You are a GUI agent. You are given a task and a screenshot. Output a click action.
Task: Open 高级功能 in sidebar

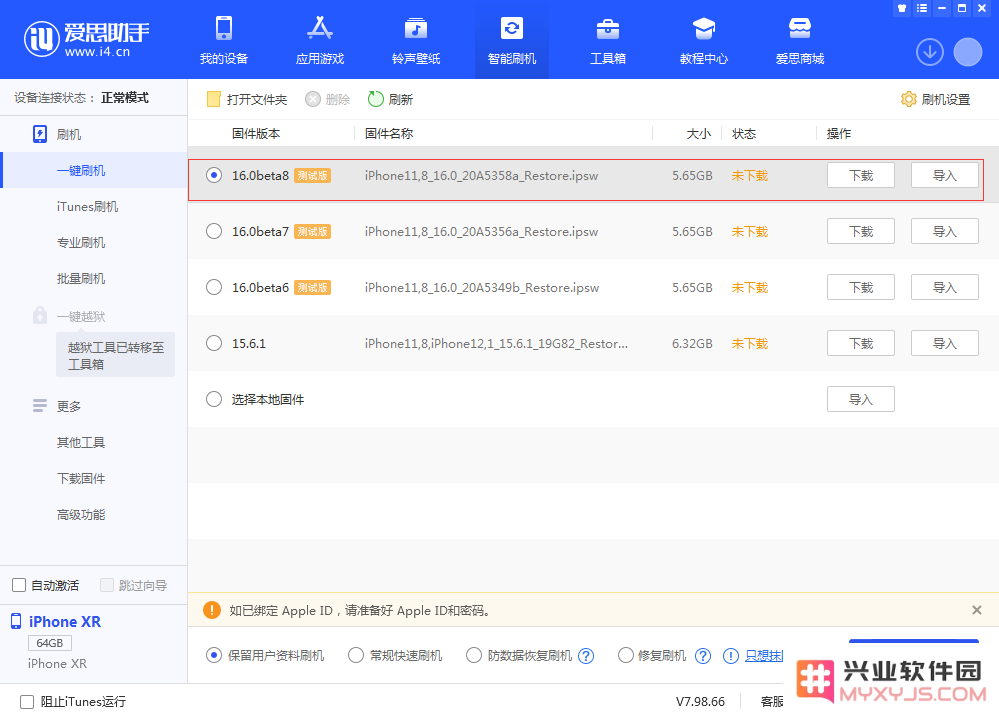coord(81,515)
